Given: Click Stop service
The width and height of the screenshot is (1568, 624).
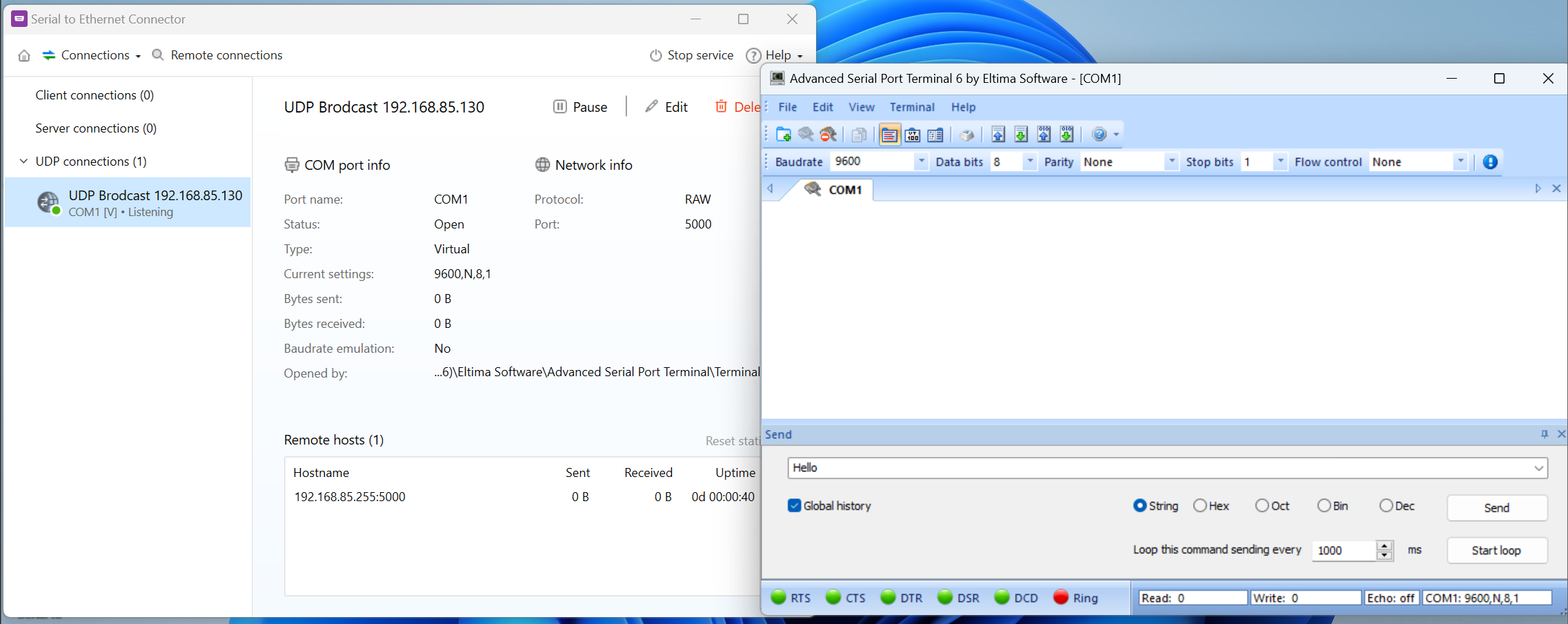Looking at the screenshot, I should click(691, 55).
